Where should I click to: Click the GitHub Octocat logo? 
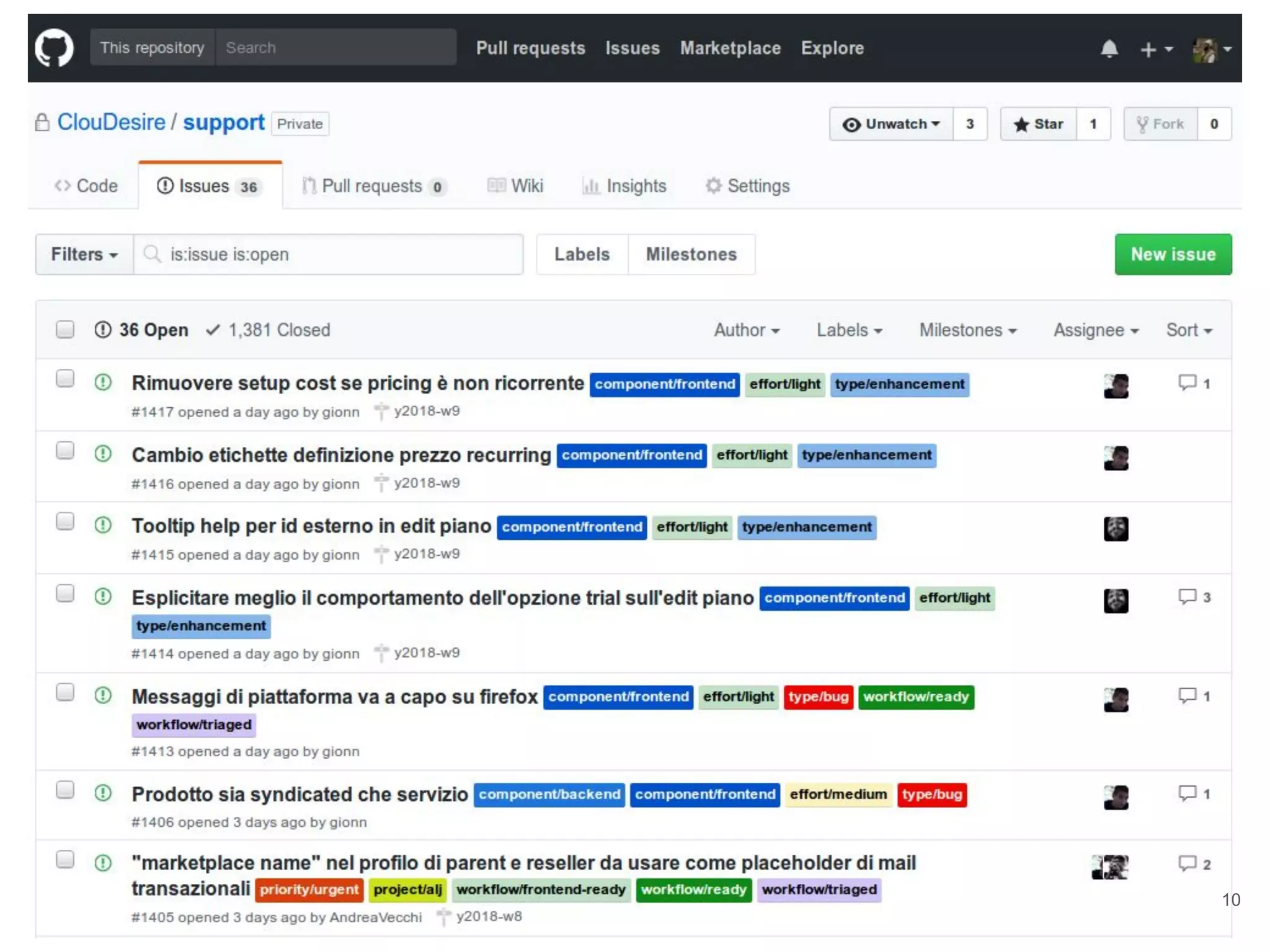[x=54, y=48]
